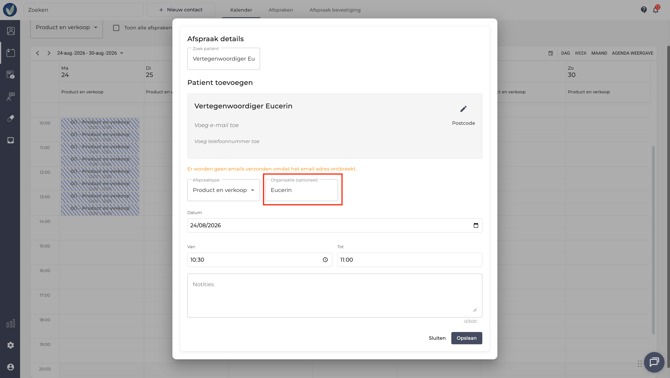Screen dimensions: 670x378
Task: Click the Di 25 day header
Action: click(x=149, y=72)
